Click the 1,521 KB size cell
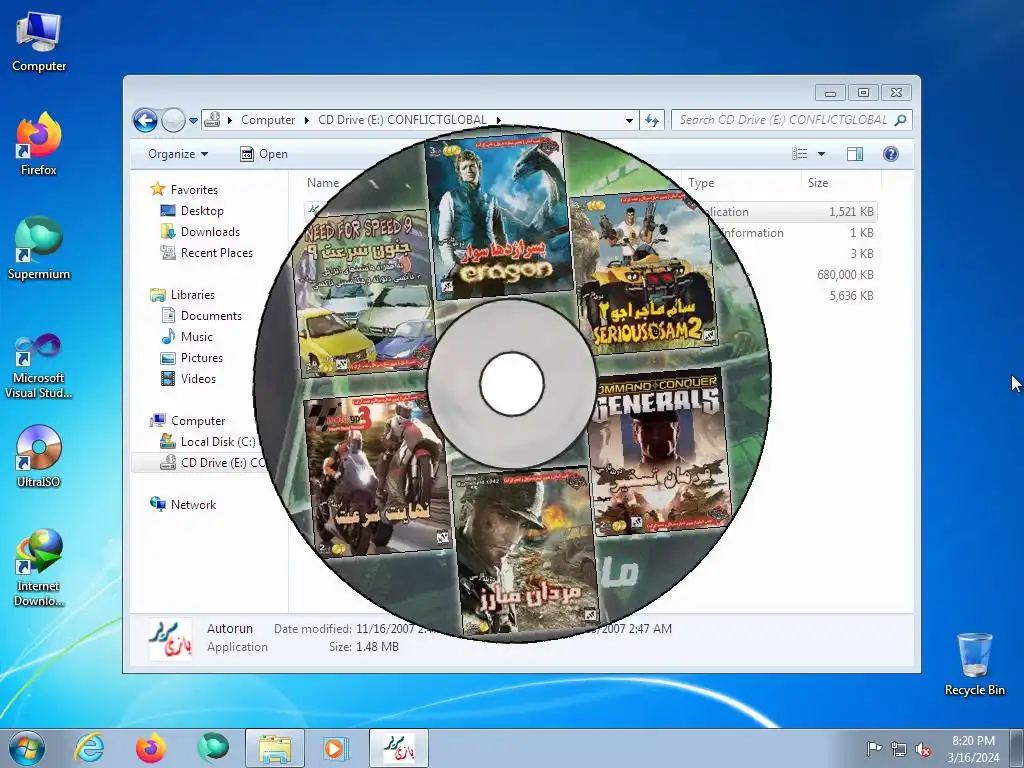 (851, 212)
